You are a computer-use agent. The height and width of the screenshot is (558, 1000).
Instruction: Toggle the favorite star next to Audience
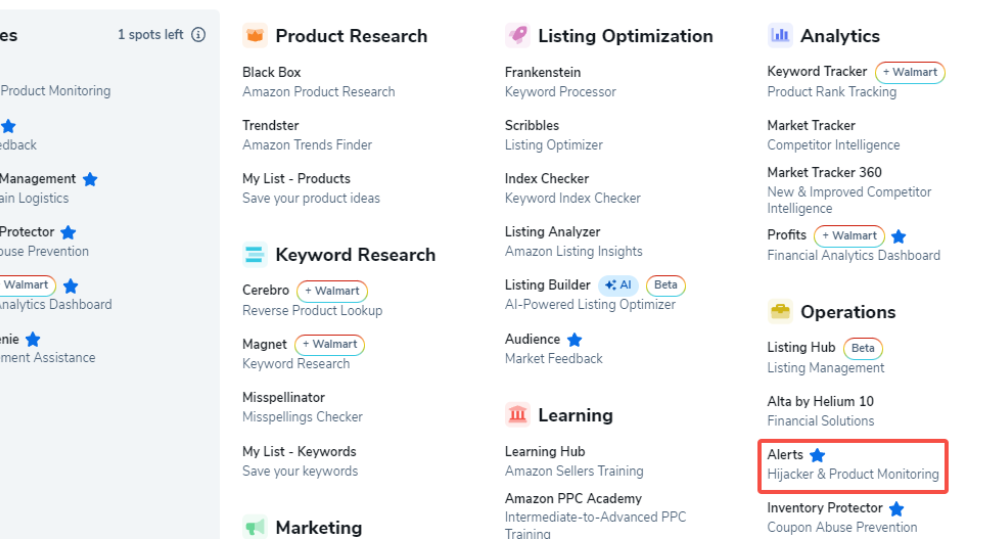574,340
